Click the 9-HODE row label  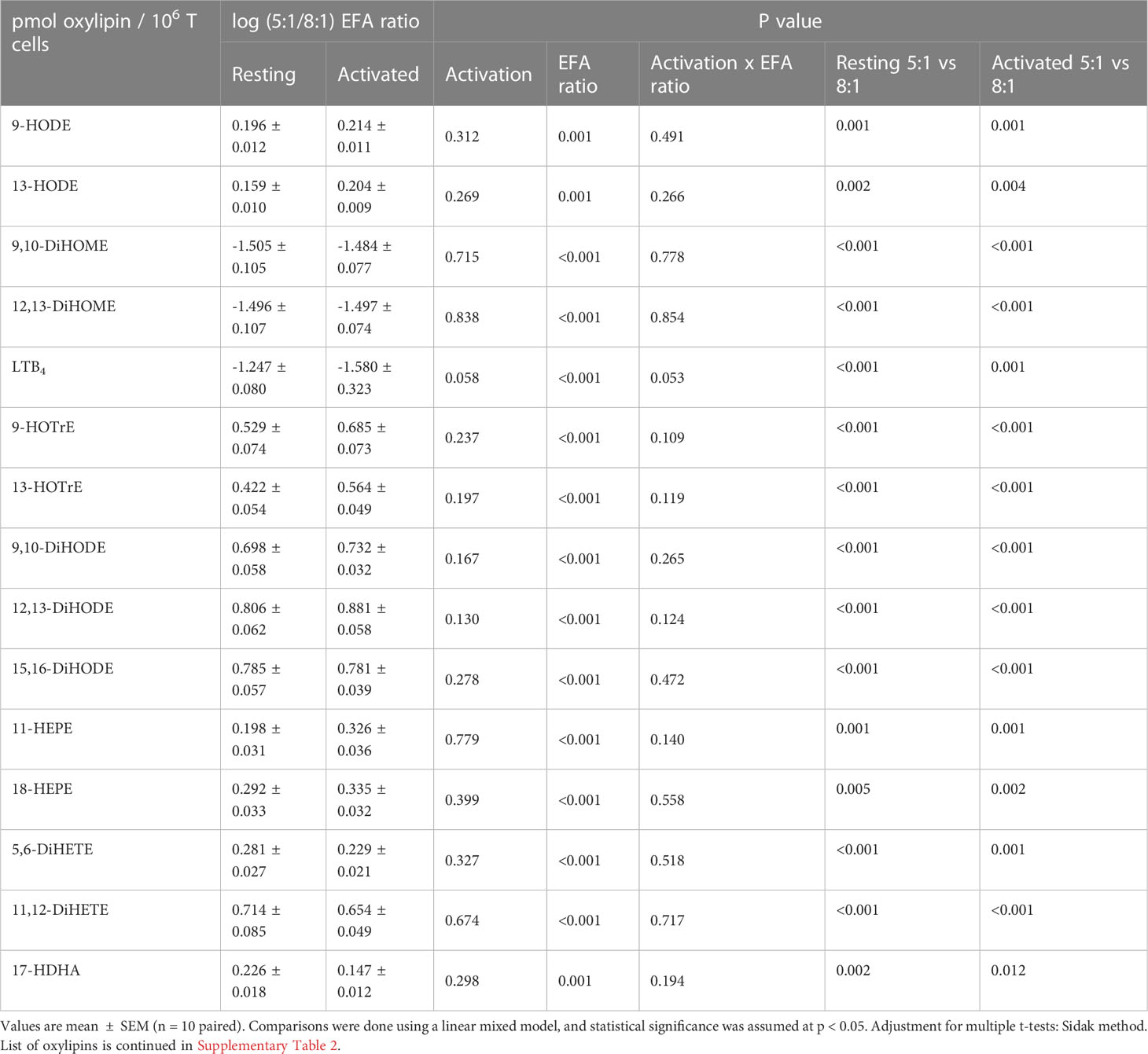pos(41,126)
